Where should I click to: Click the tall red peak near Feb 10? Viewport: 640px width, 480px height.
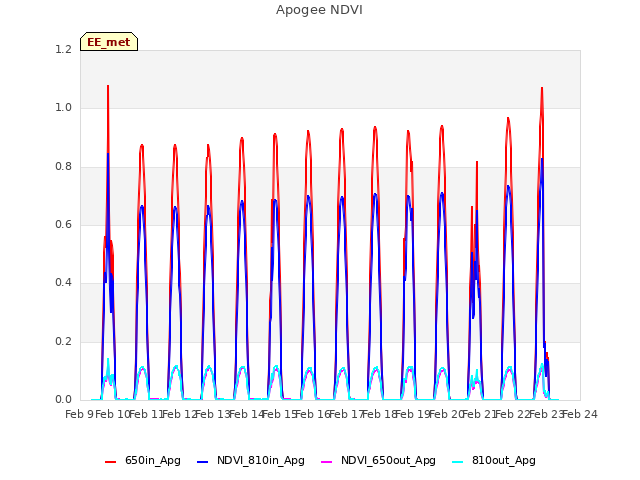pyautogui.click(x=108, y=87)
